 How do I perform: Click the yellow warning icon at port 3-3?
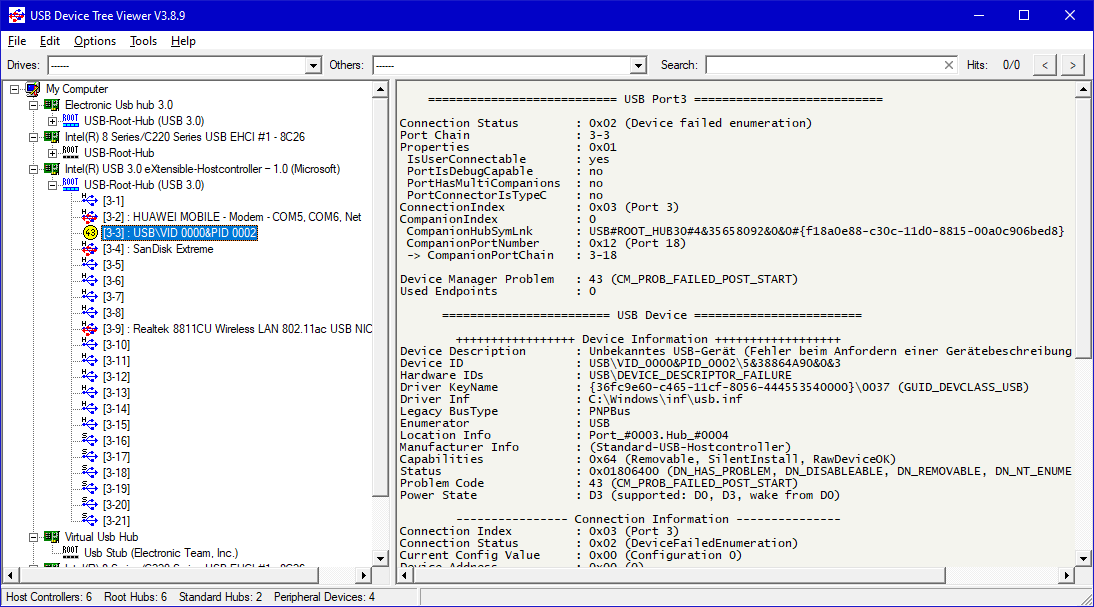click(89, 233)
